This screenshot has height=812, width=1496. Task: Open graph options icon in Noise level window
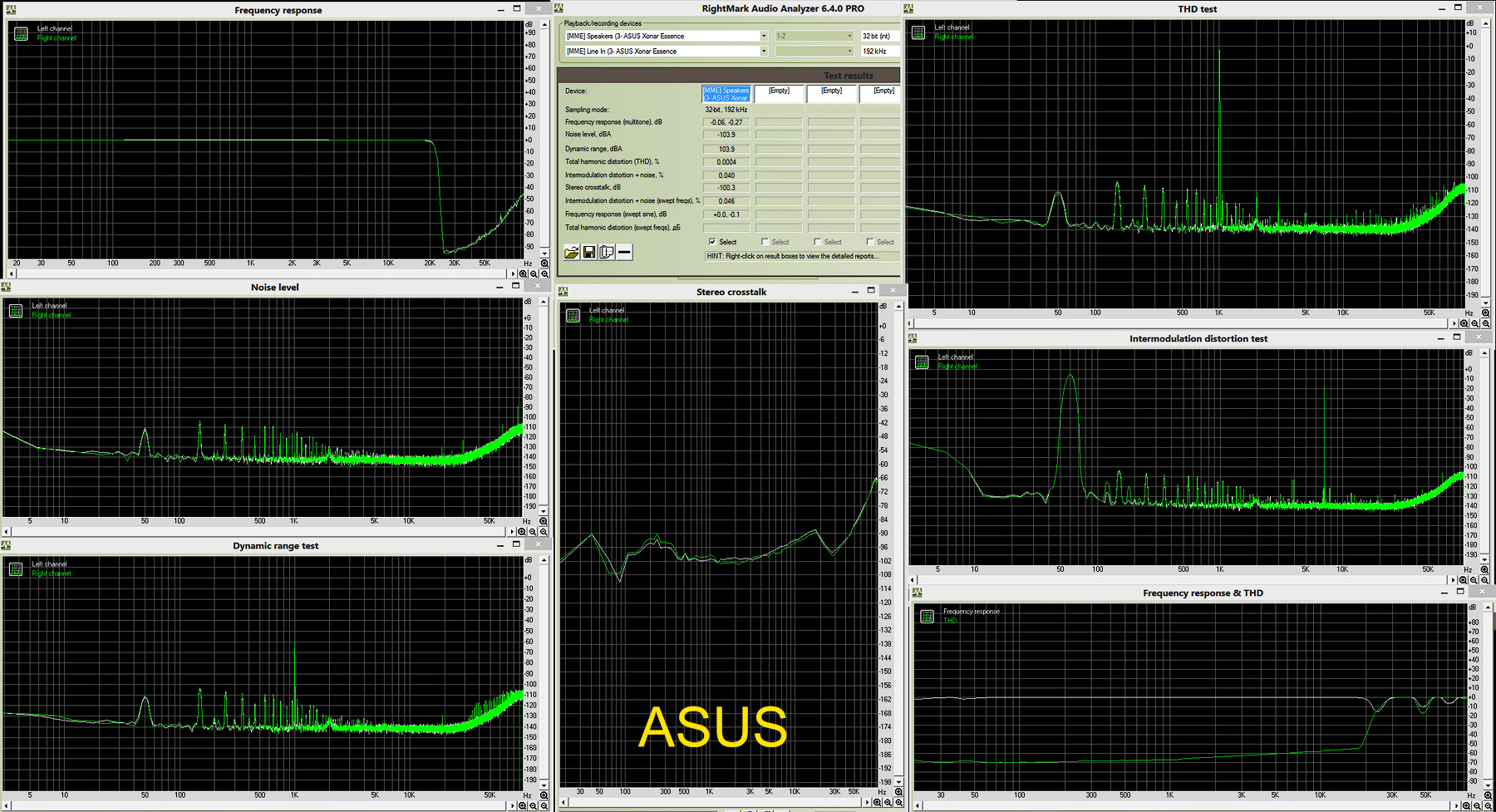pyautogui.click(x=15, y=311)
